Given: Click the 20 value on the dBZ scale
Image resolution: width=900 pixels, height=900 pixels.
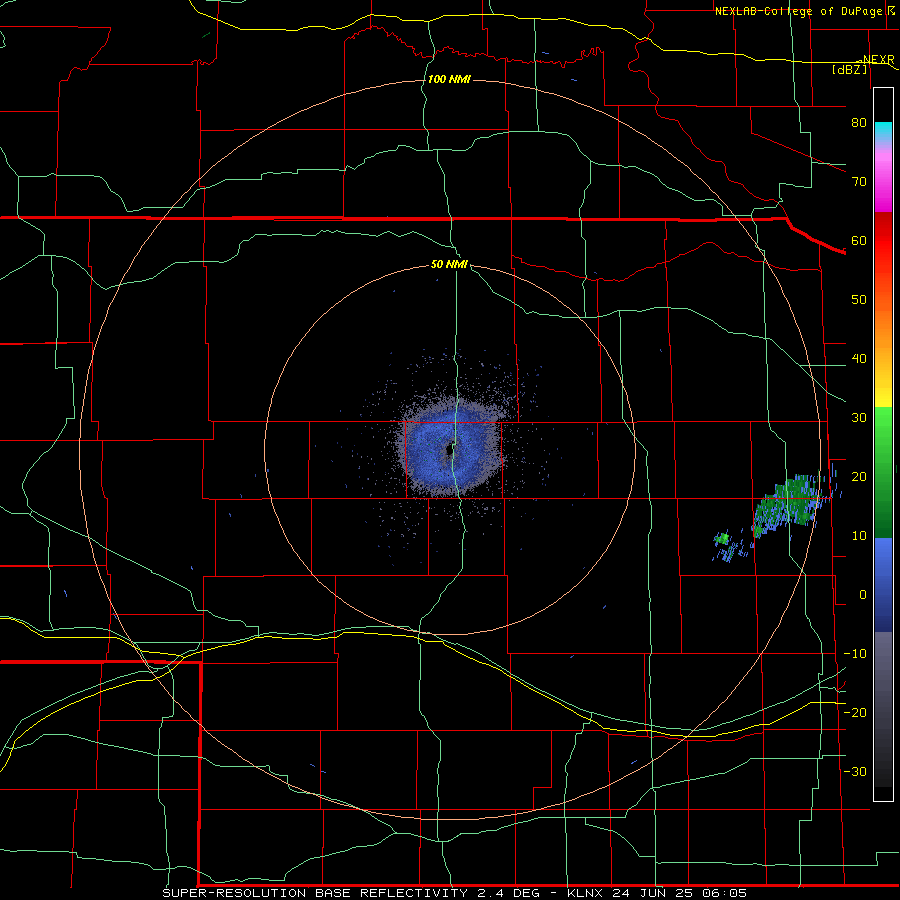Looking at the screenshot, I should coord(859,476).
